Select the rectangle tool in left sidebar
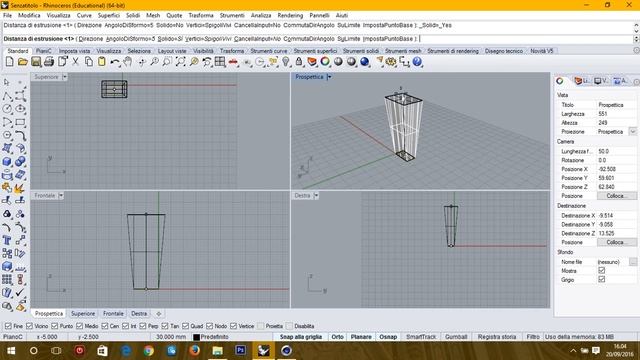The image size is (640, 360). [20, 122]
